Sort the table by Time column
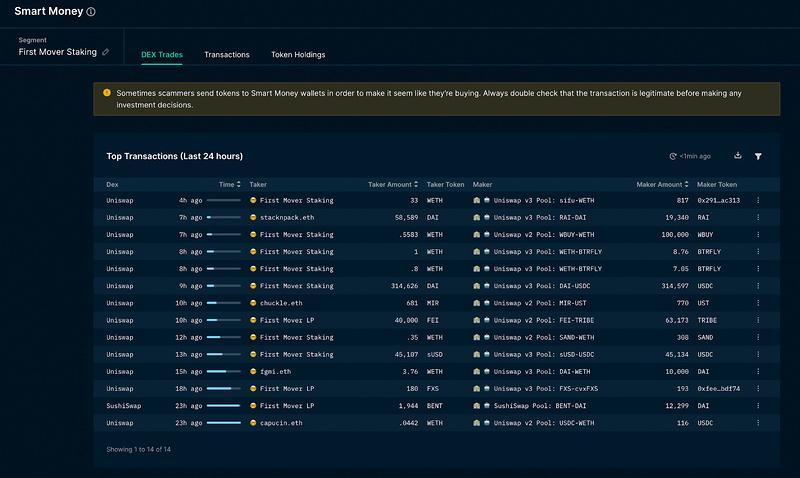The width and height of the screenshot is (800, 478). (230, 185)
